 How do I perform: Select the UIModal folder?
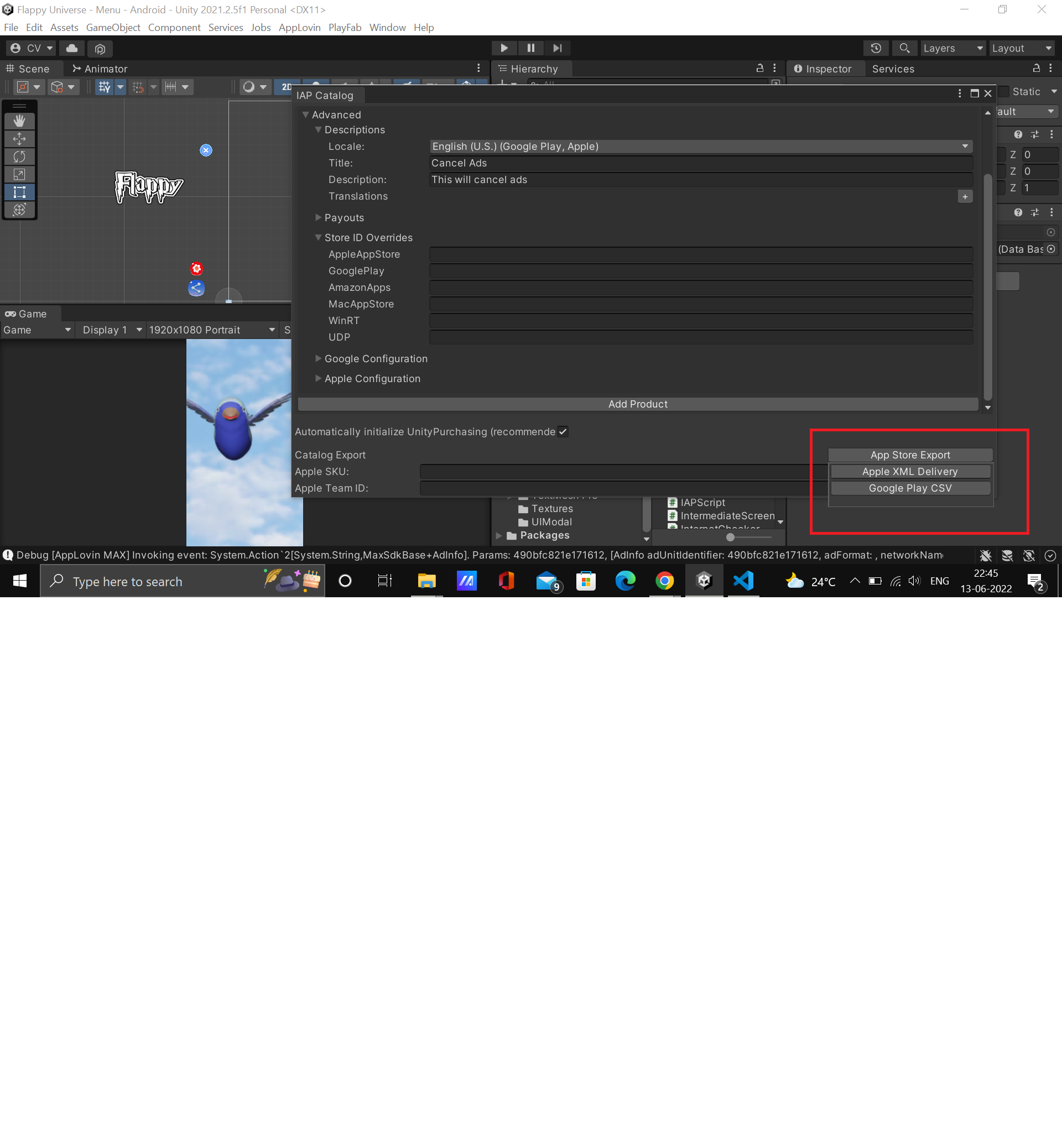tap(545, 522)
